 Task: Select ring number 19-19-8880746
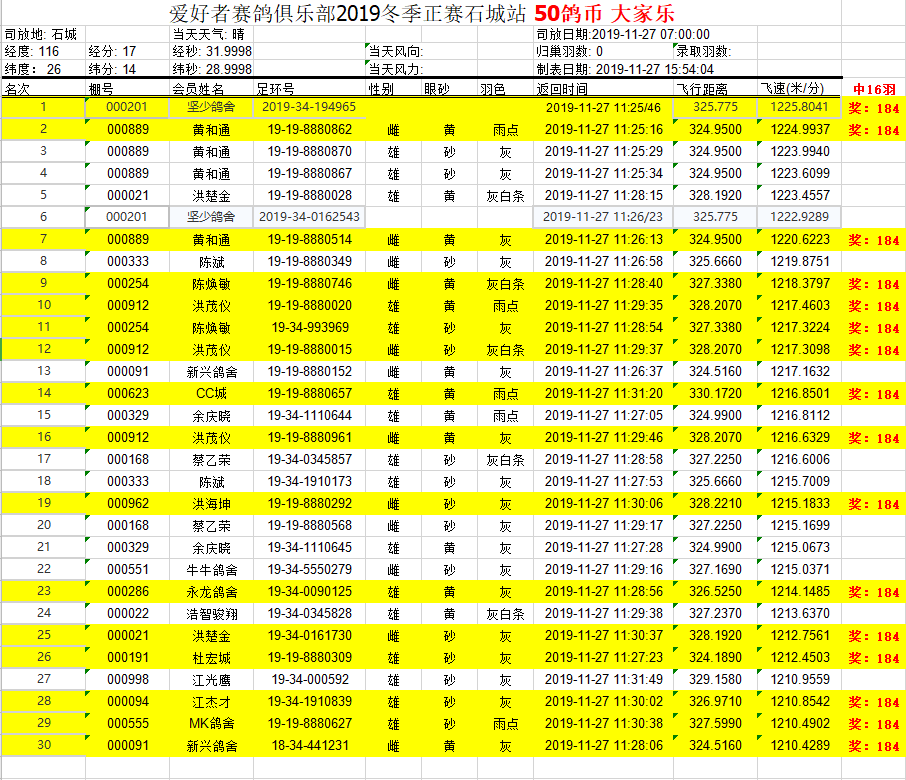[x=310, y=283]
